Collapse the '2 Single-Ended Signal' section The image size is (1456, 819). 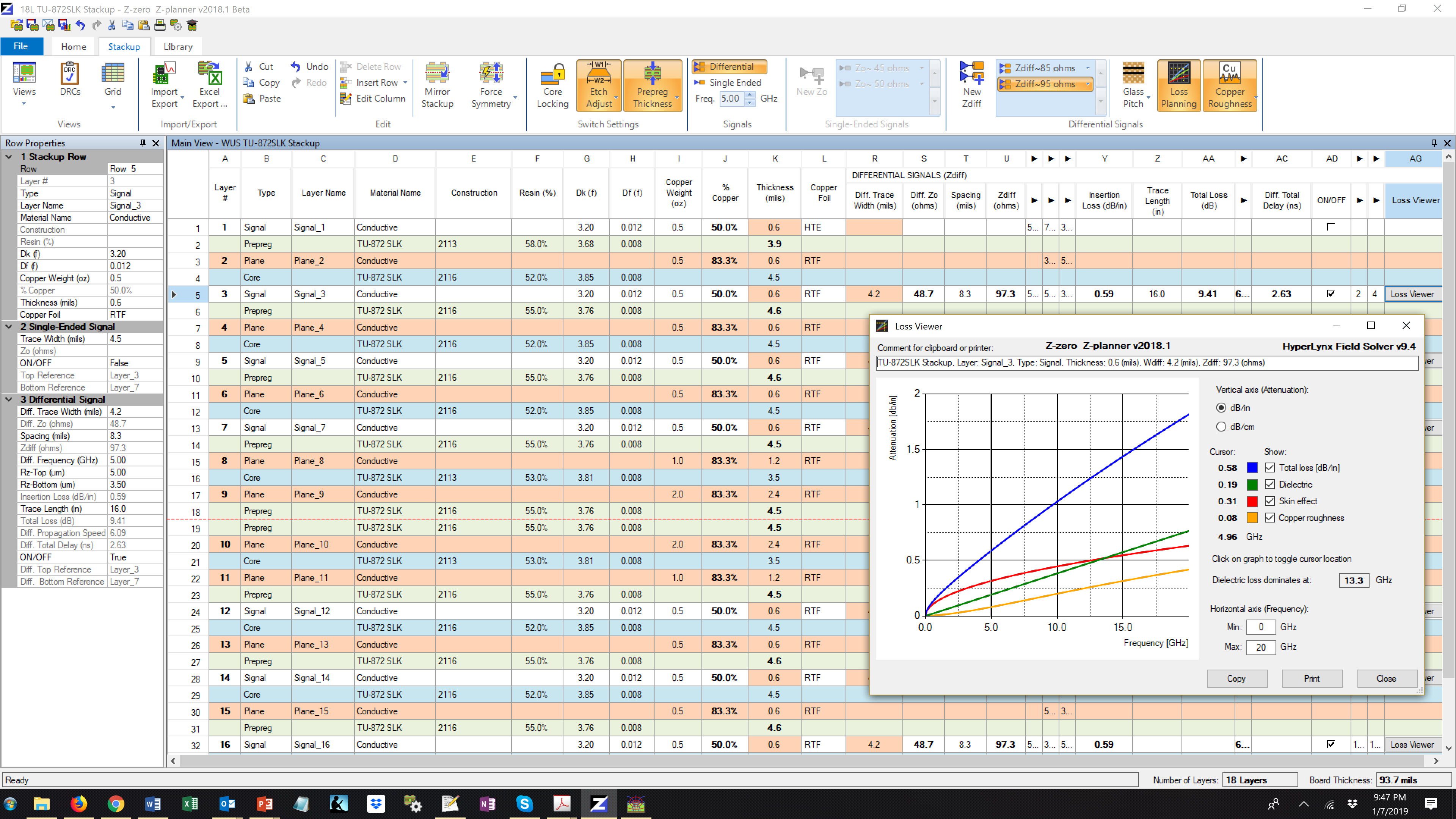[9, 327]
